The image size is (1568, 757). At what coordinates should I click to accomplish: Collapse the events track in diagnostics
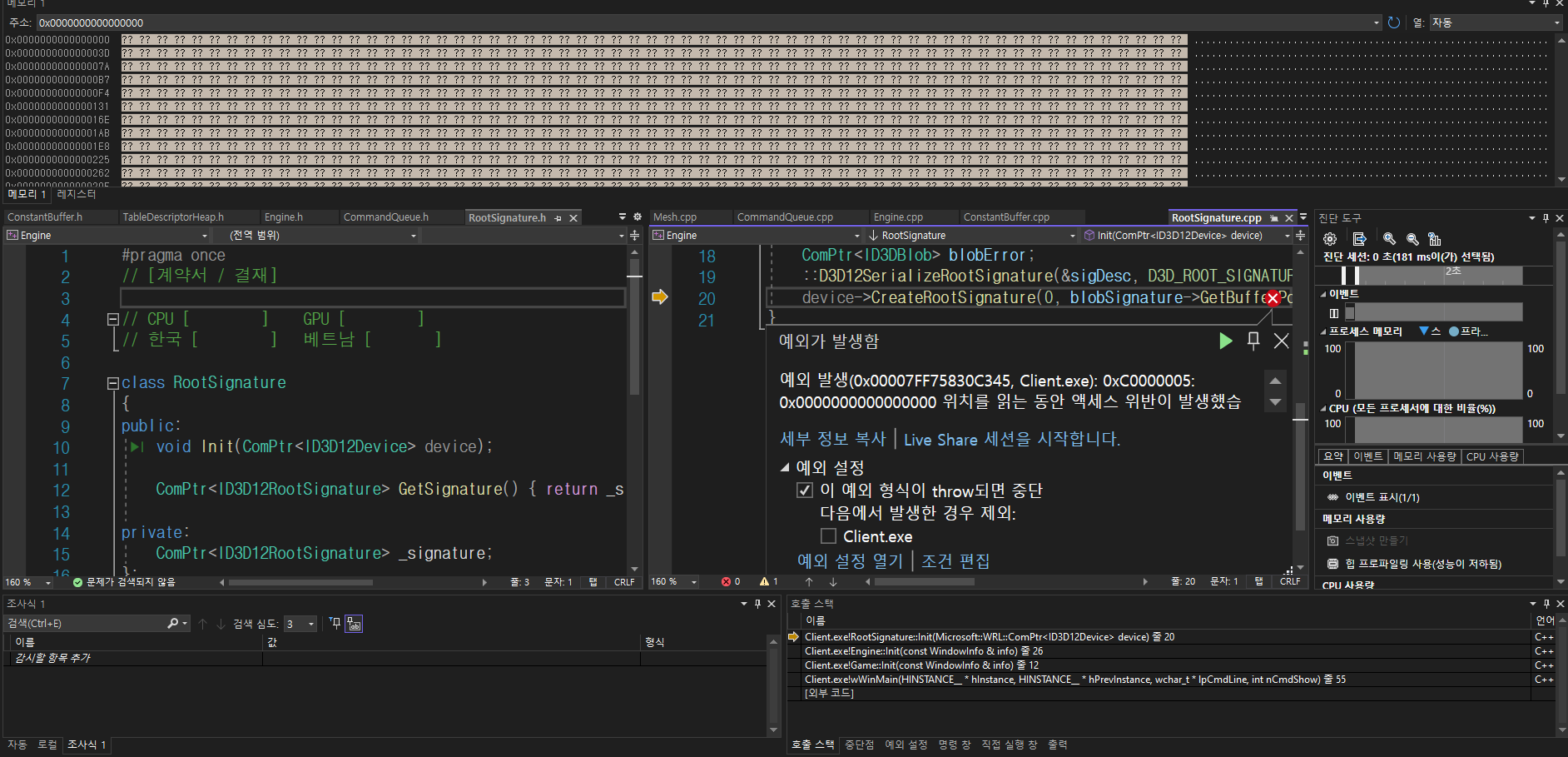(1323, 294)
